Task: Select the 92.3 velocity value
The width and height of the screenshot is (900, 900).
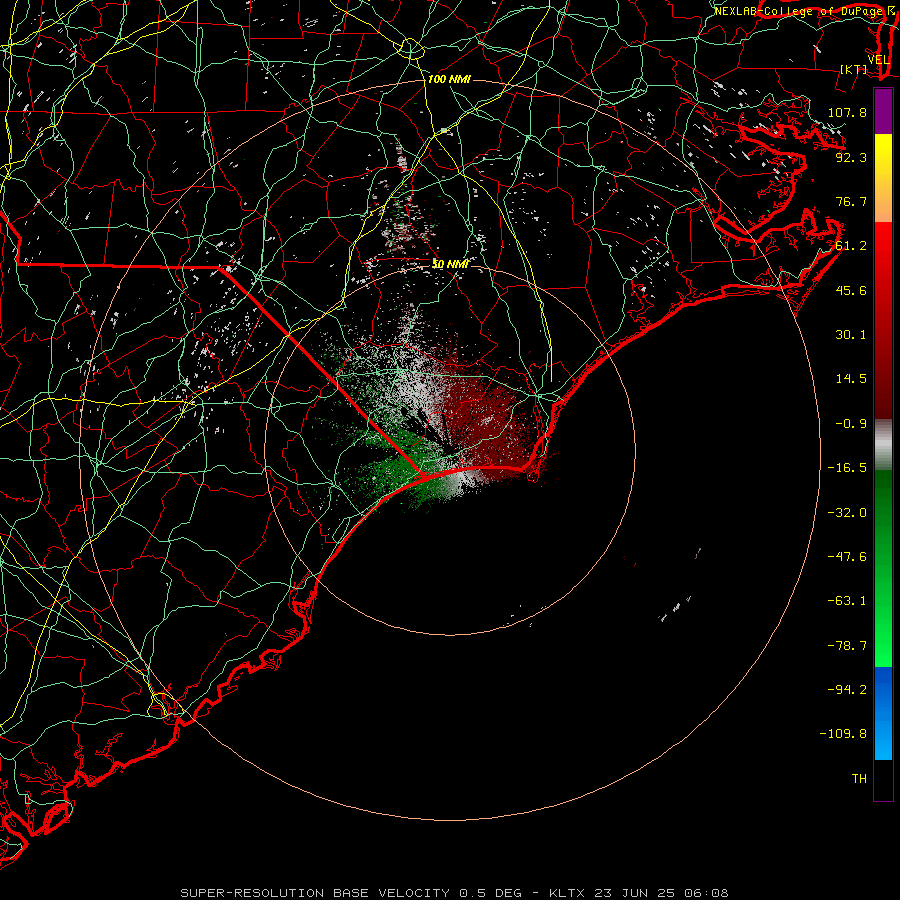Action: coord(851,157)
